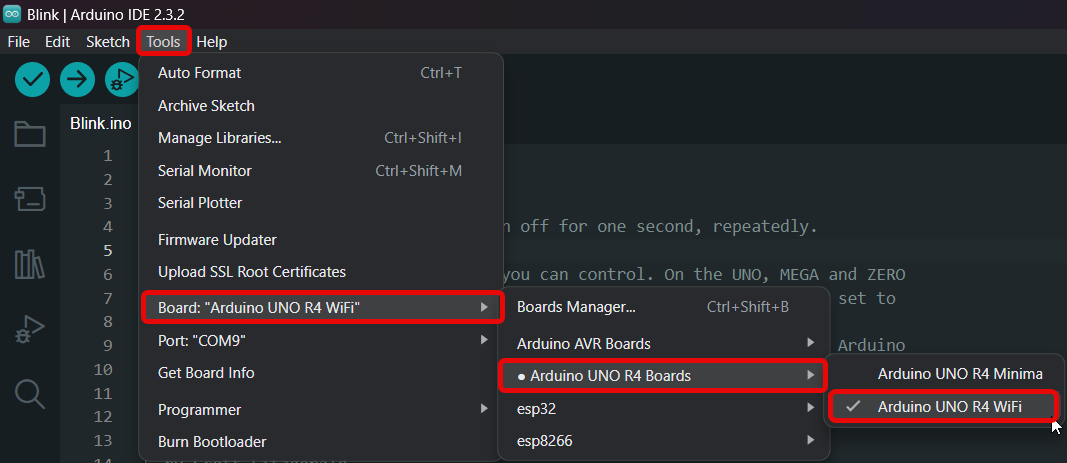Click the word "repeatedly." in the code comment
Screen dimensions: 1067x463
tap(764, 227)
